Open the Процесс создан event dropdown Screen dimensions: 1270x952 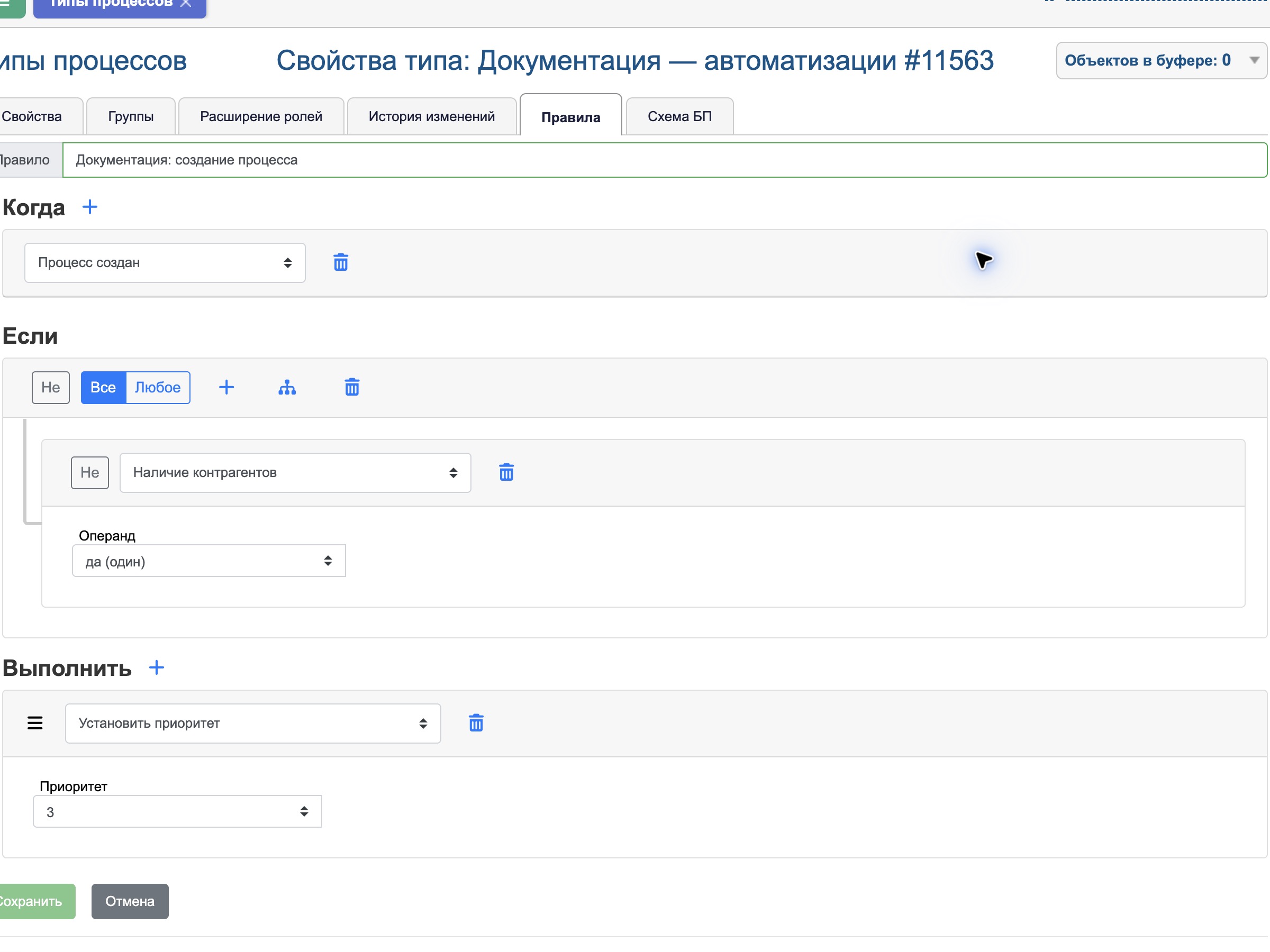(x=165, y=263)
